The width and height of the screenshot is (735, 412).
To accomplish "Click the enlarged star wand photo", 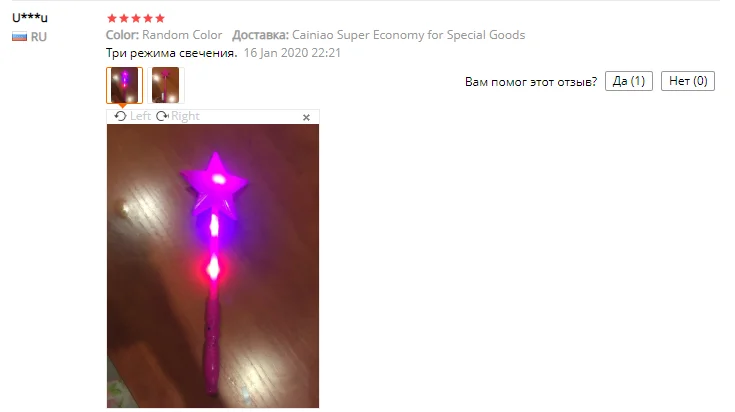I will coord(213,266).
